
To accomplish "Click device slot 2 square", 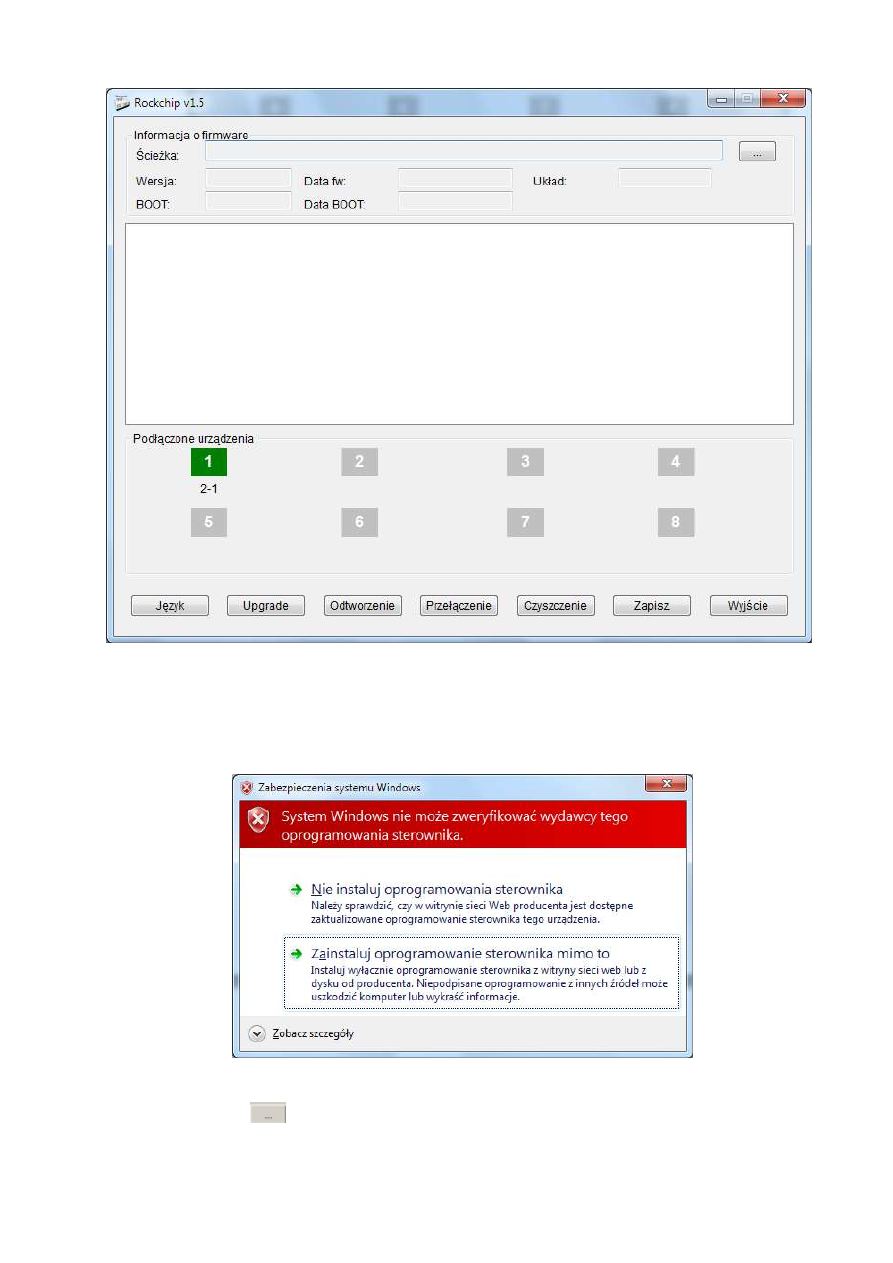I will point(359,462).
